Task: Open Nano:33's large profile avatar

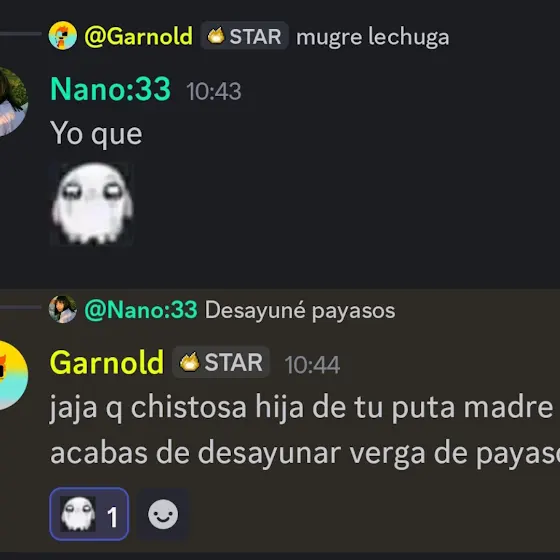Action: [x=10, y=102]
